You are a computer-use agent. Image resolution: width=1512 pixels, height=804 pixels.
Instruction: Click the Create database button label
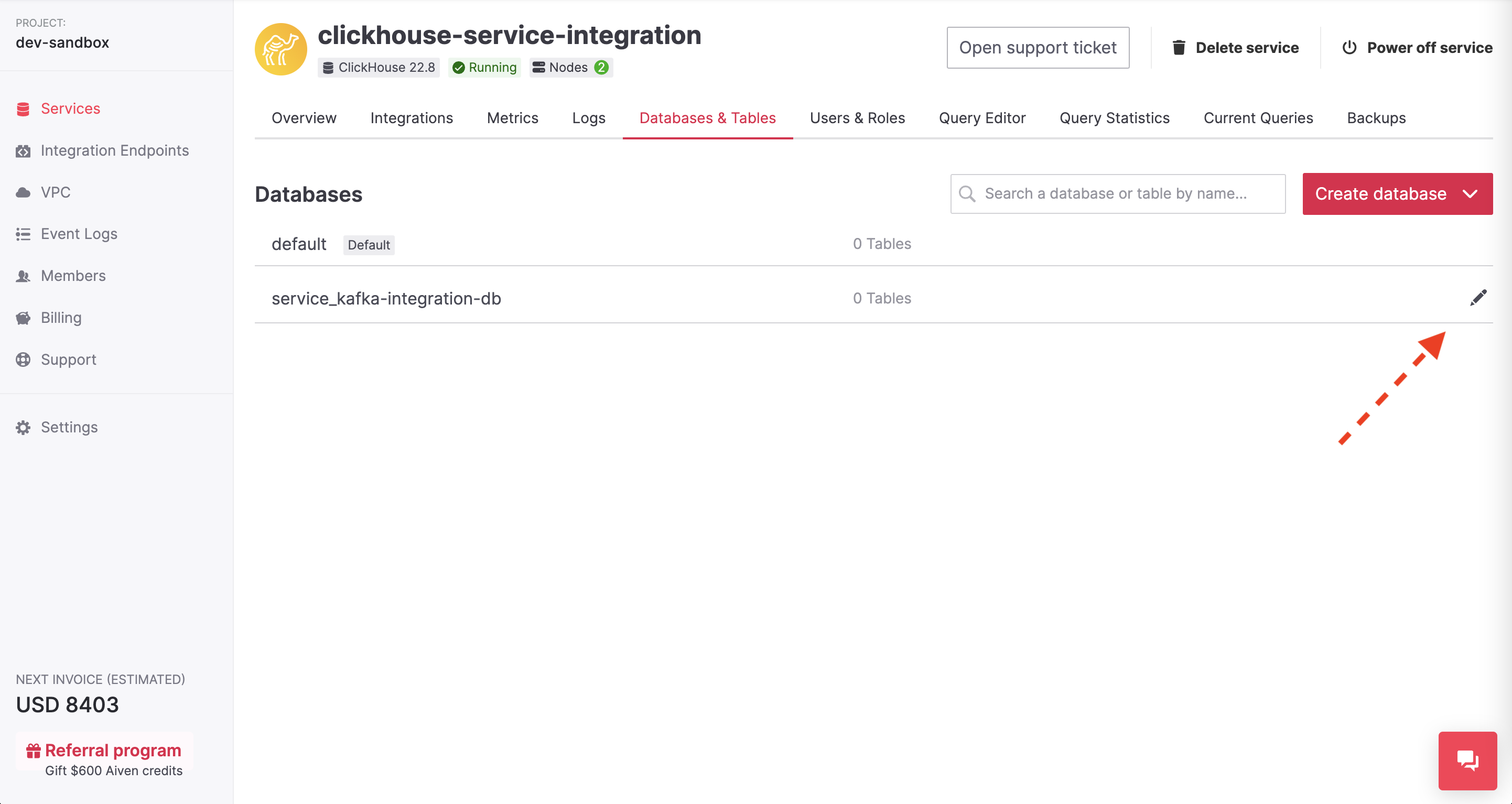pyautogui.click(x=1380, y=194)
